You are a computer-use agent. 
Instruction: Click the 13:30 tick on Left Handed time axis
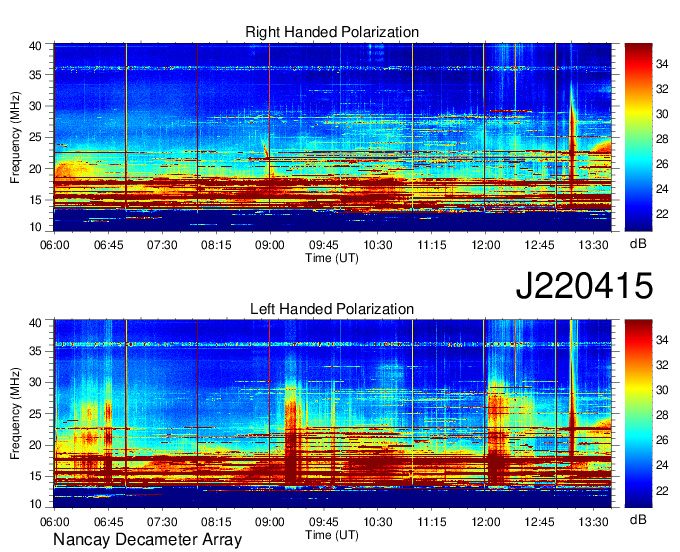click(593, 522)
